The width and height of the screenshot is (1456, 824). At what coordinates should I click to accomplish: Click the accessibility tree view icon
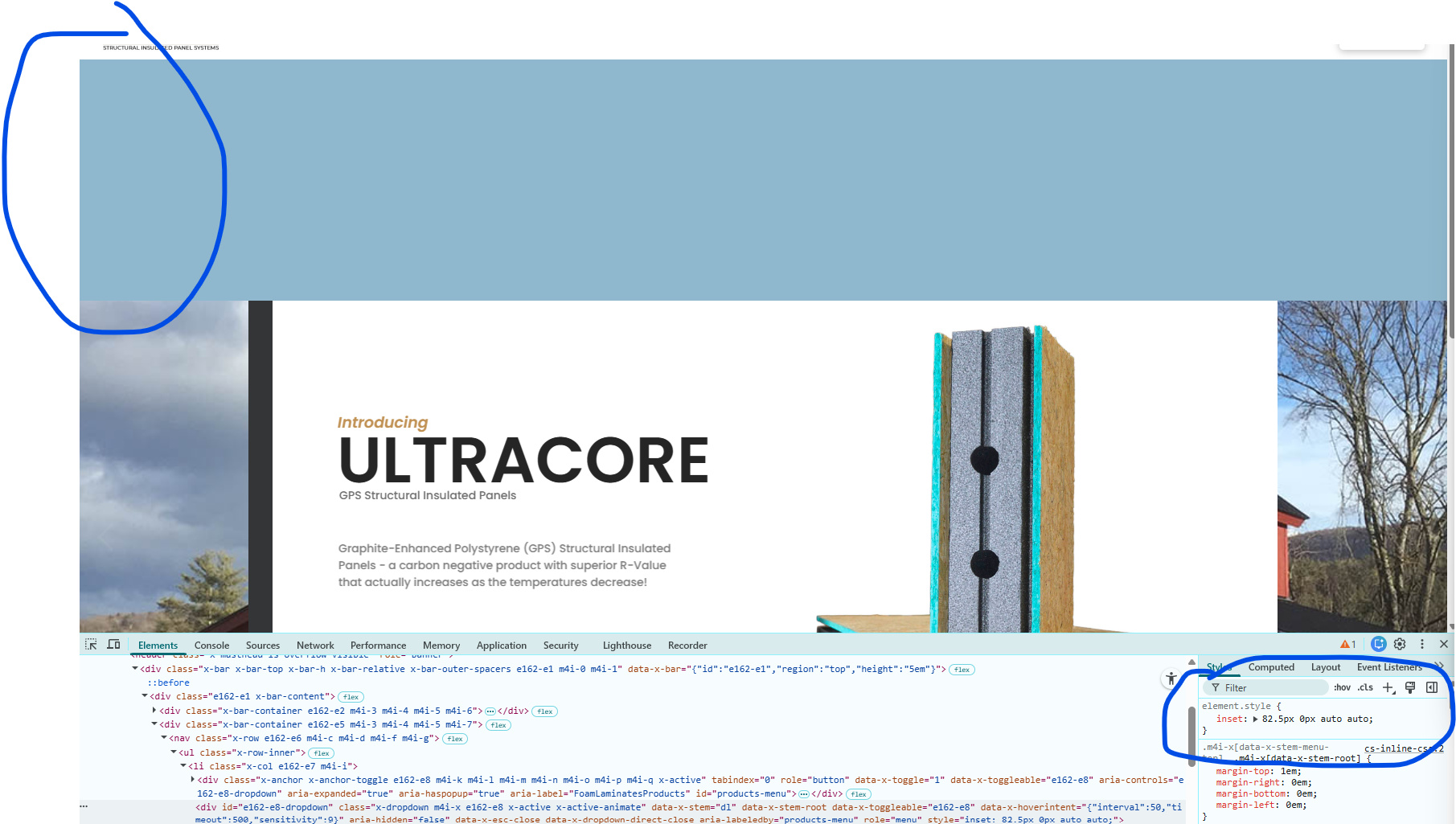point(1171,678)
